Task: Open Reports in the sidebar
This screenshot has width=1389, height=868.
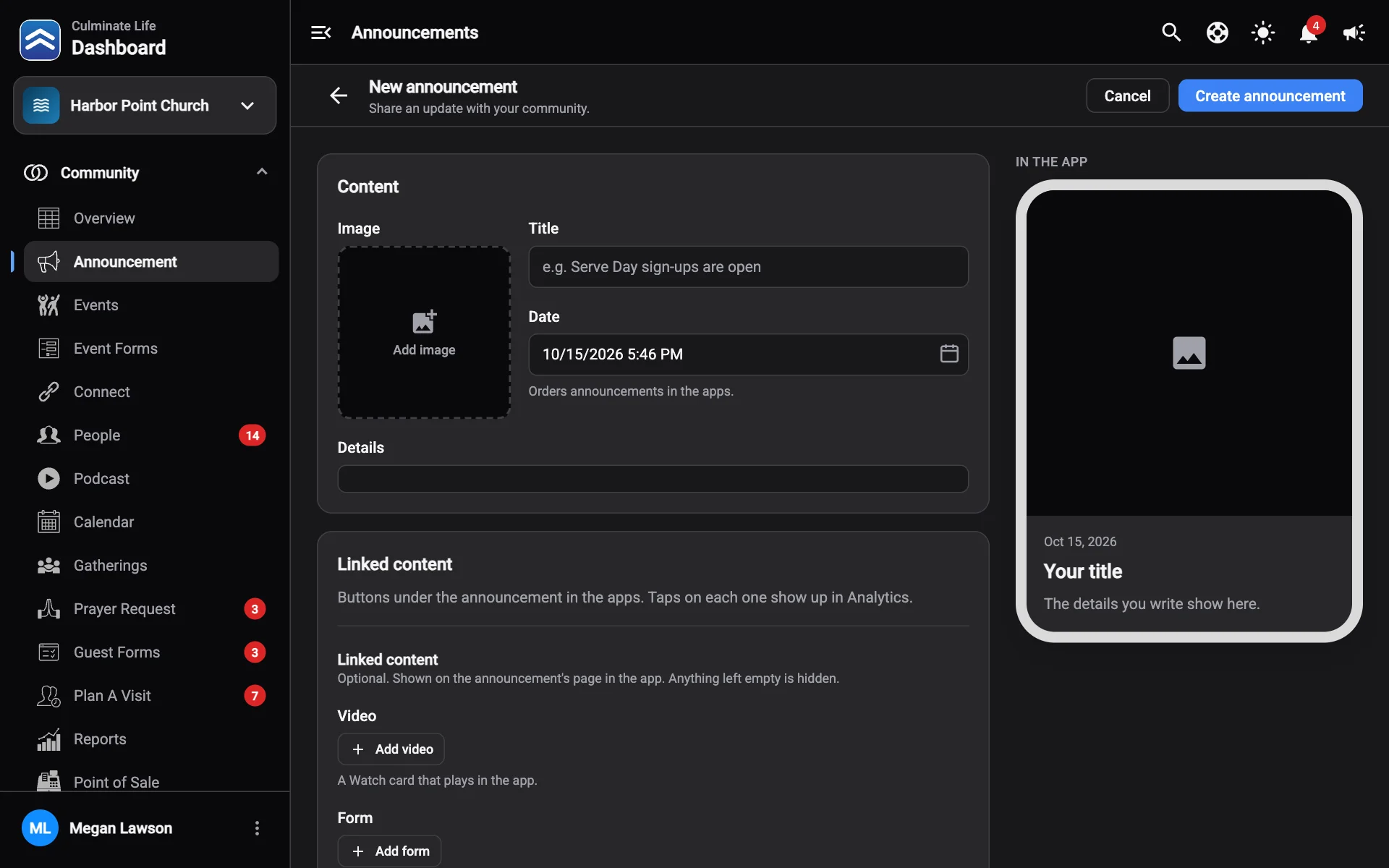Action: [x=151, y=739]
